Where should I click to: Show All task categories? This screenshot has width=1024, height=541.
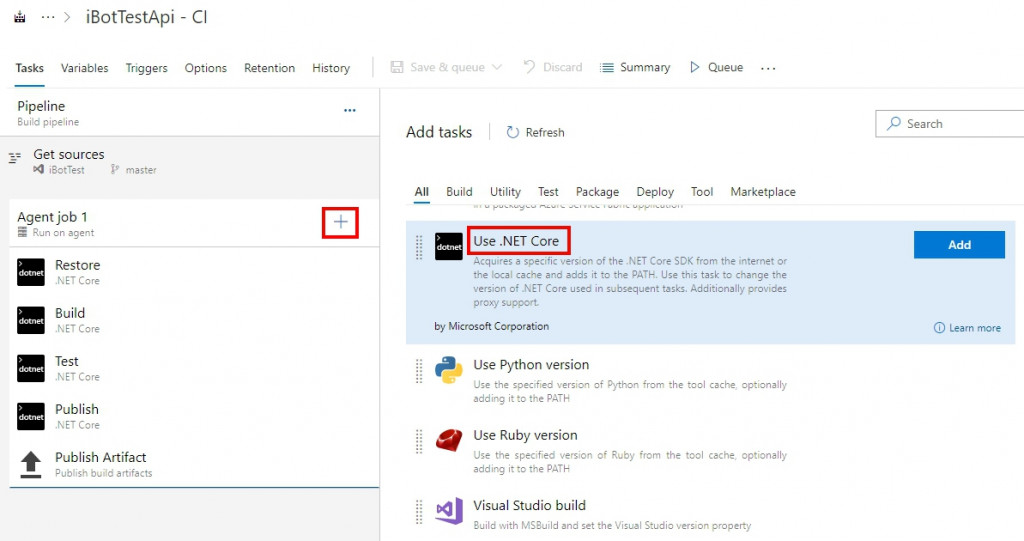pyautogui.click(x=422, y=192)
